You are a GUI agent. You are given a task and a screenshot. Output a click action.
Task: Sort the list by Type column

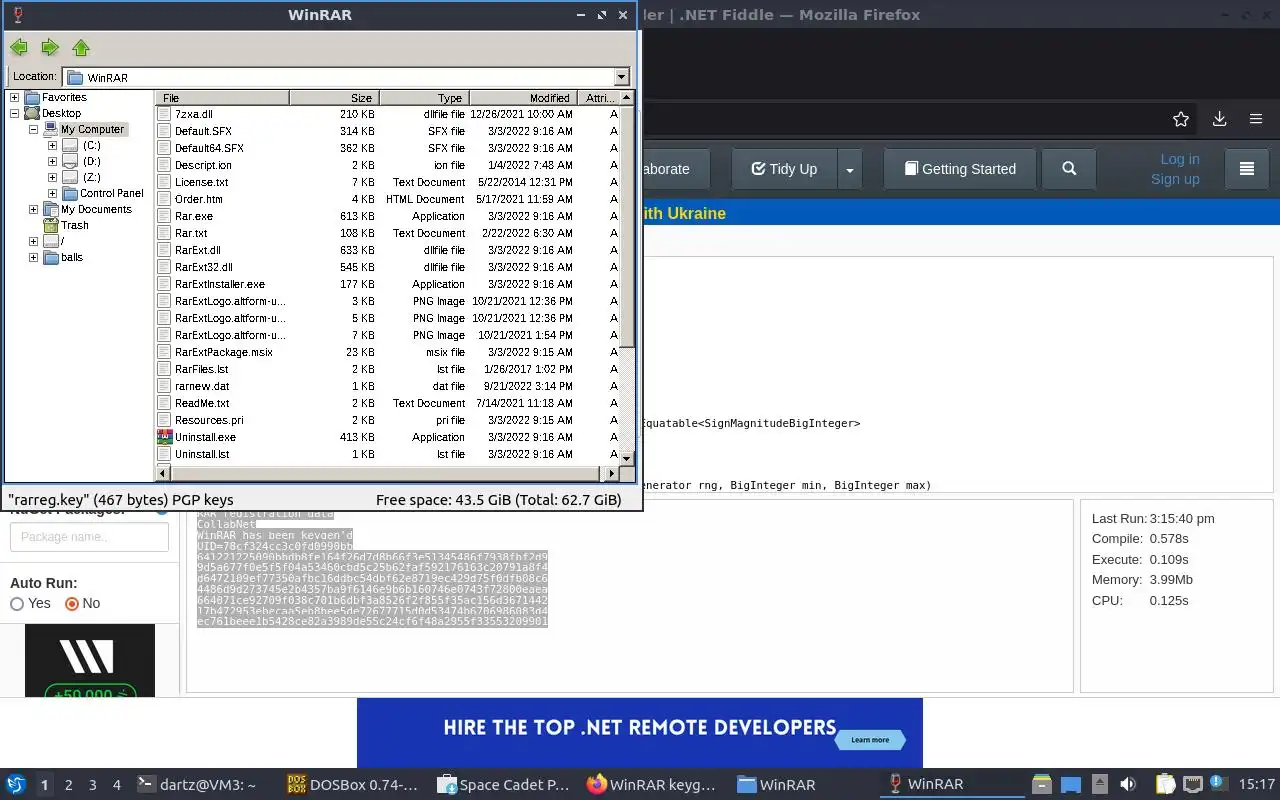tap(424, 98)
